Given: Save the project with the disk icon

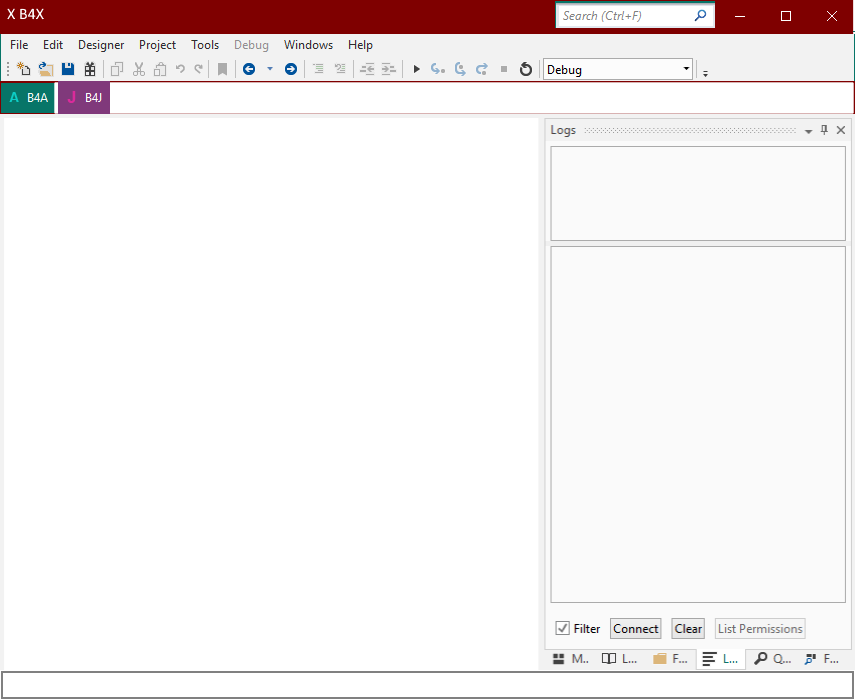Looking at the screenshot, I should (x=67, y=69).
